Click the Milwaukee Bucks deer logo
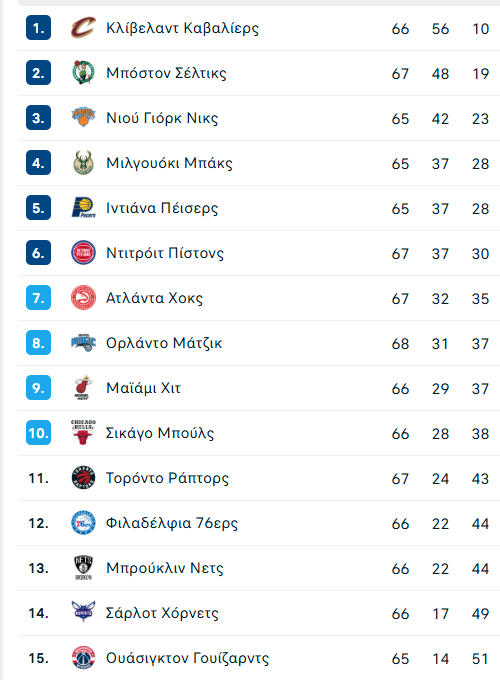 click(x=83, y=163)
